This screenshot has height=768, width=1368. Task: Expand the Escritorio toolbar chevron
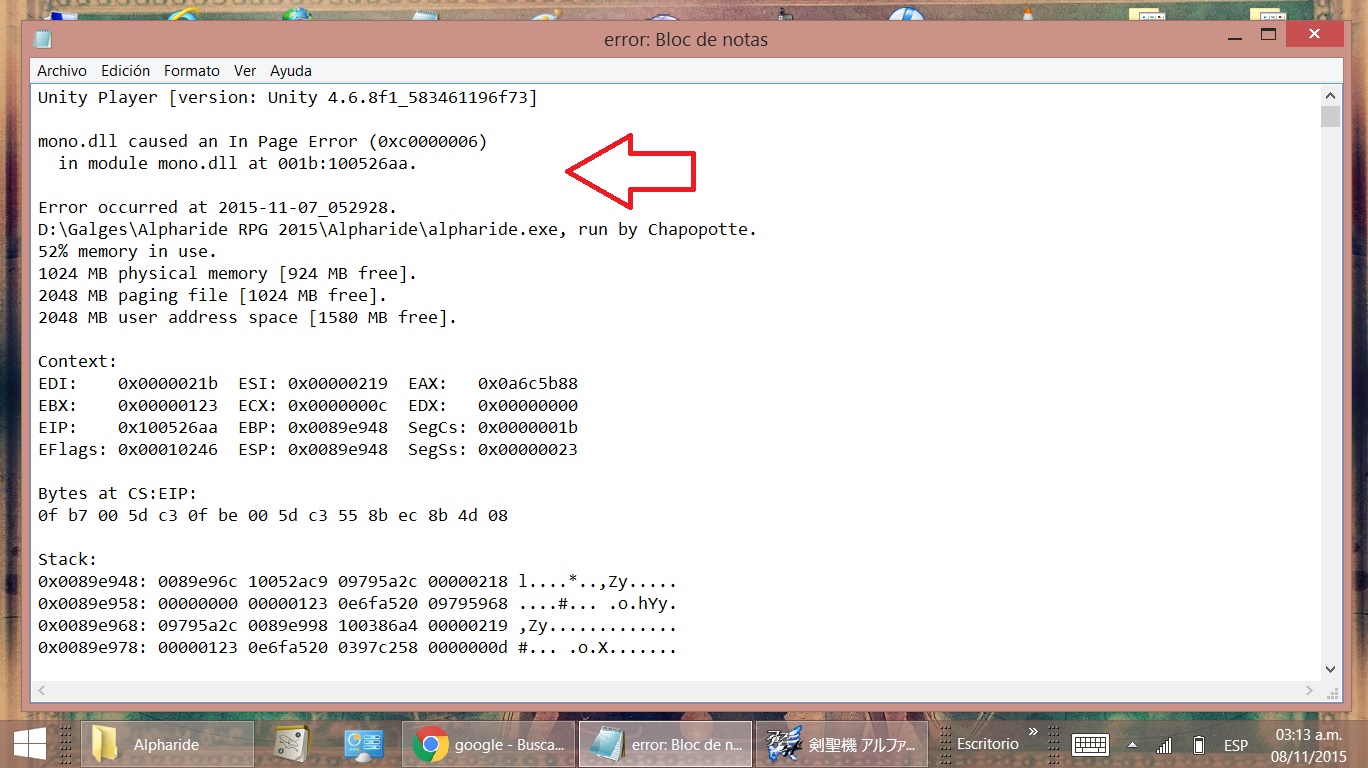tap(1033, 733)
